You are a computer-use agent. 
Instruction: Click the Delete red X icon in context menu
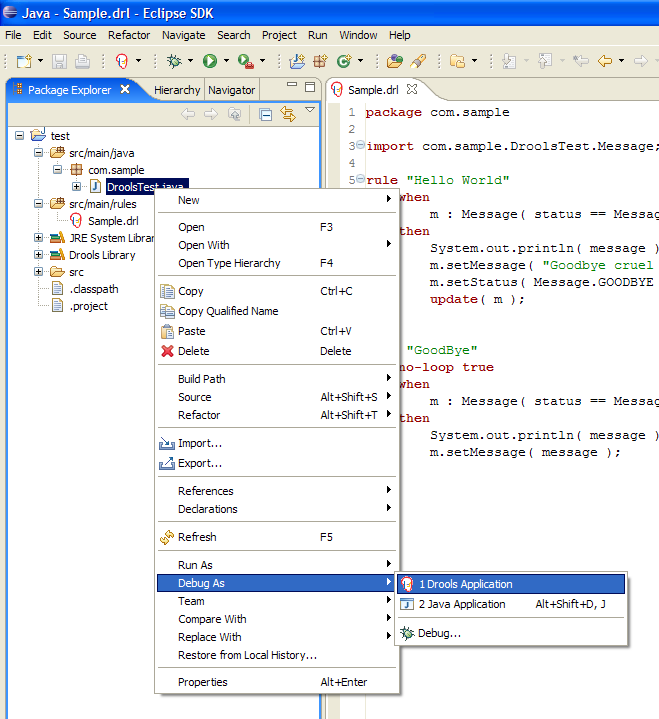167,351
